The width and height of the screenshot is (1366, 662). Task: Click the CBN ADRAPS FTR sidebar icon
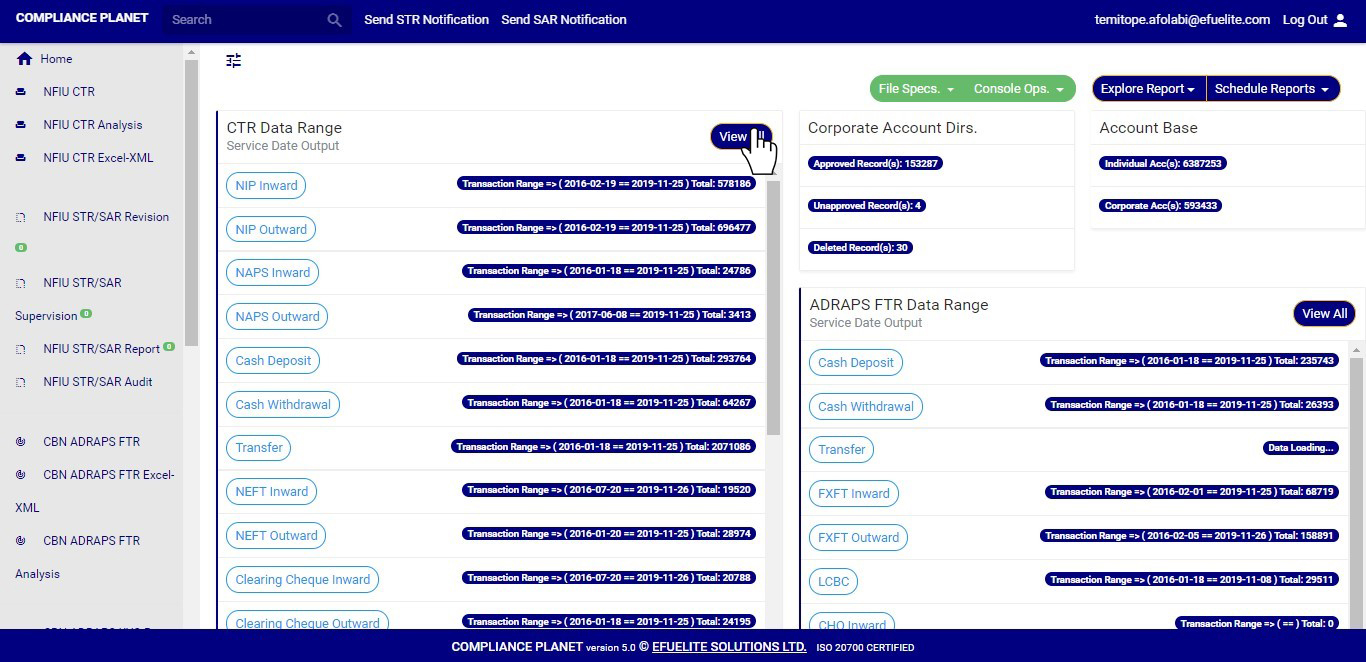(x=21, y=442)
